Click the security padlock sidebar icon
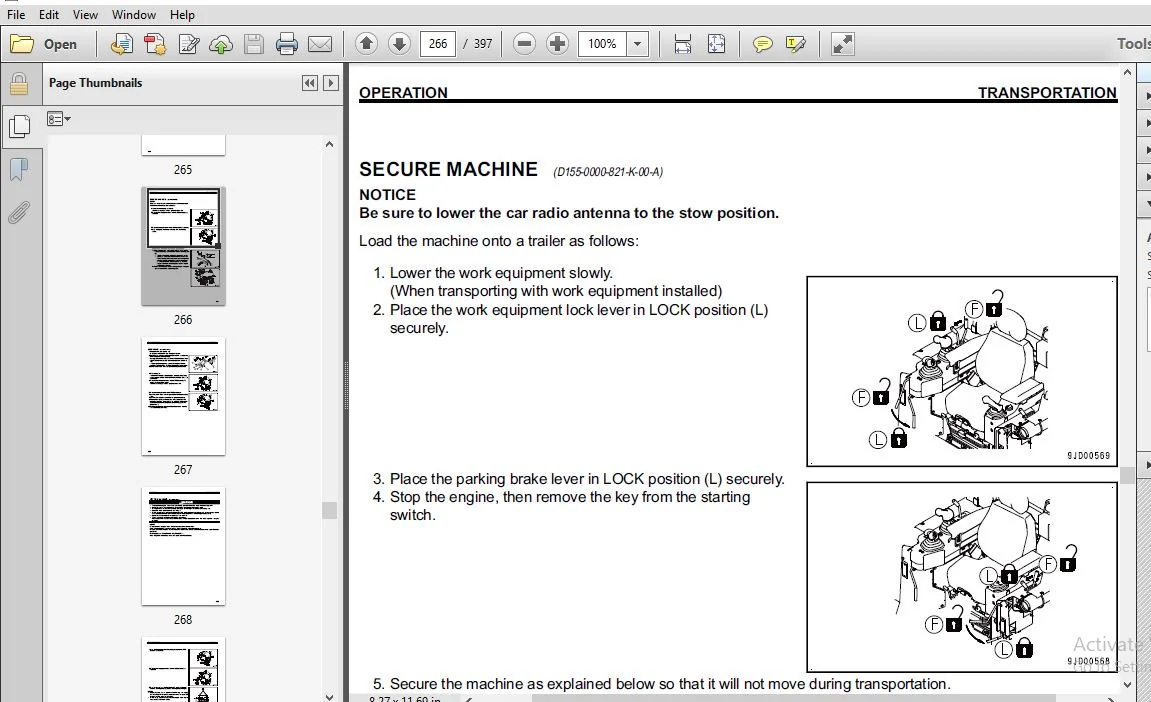1151x702 pixels. point(19,84)
